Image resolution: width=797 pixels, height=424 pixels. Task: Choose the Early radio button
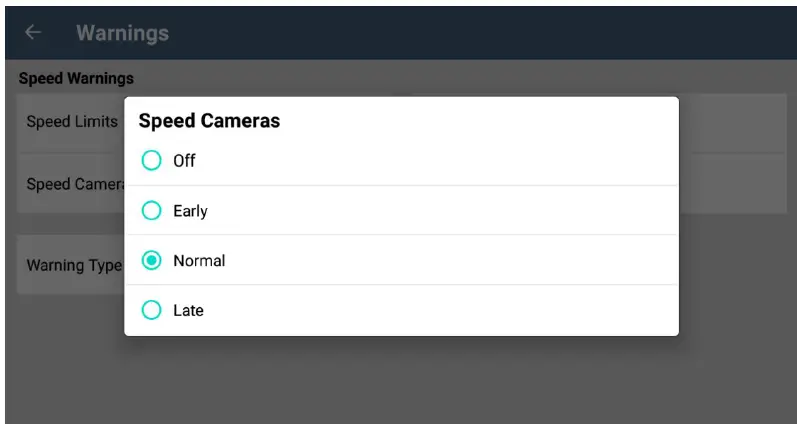coord(151,211)
